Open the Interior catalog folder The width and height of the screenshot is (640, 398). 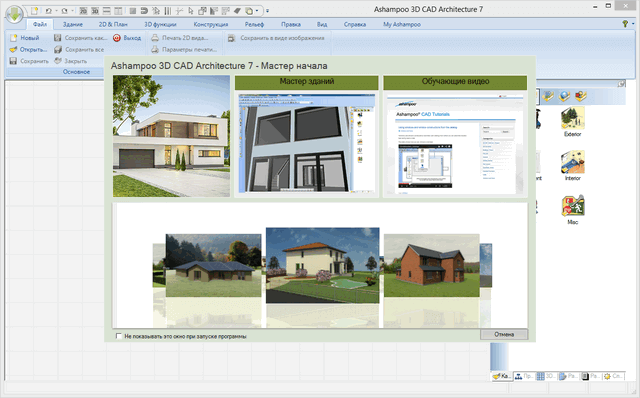[573, 165]
